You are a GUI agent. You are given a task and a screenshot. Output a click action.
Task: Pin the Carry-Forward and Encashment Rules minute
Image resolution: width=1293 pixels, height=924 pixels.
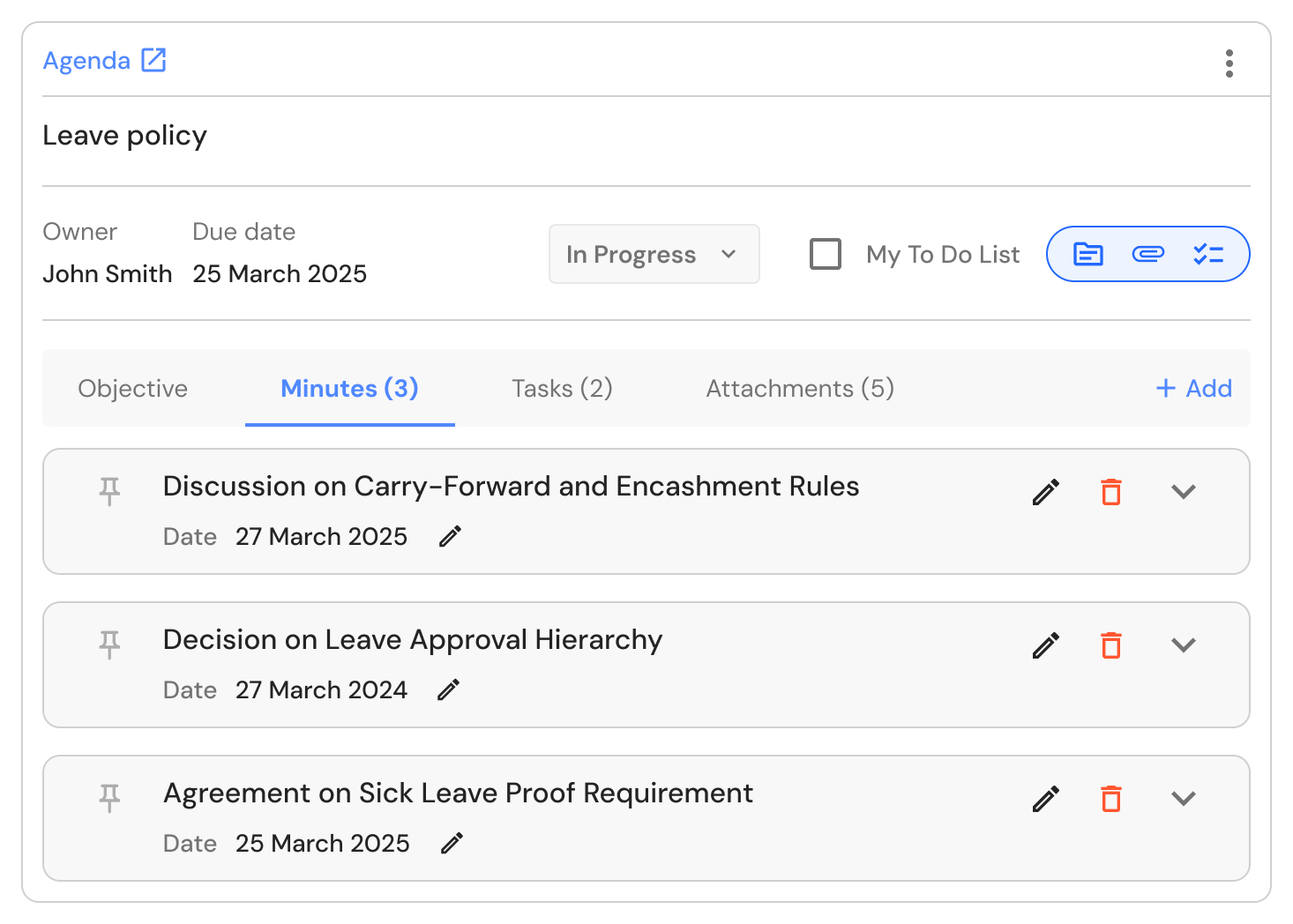point(109,491)
